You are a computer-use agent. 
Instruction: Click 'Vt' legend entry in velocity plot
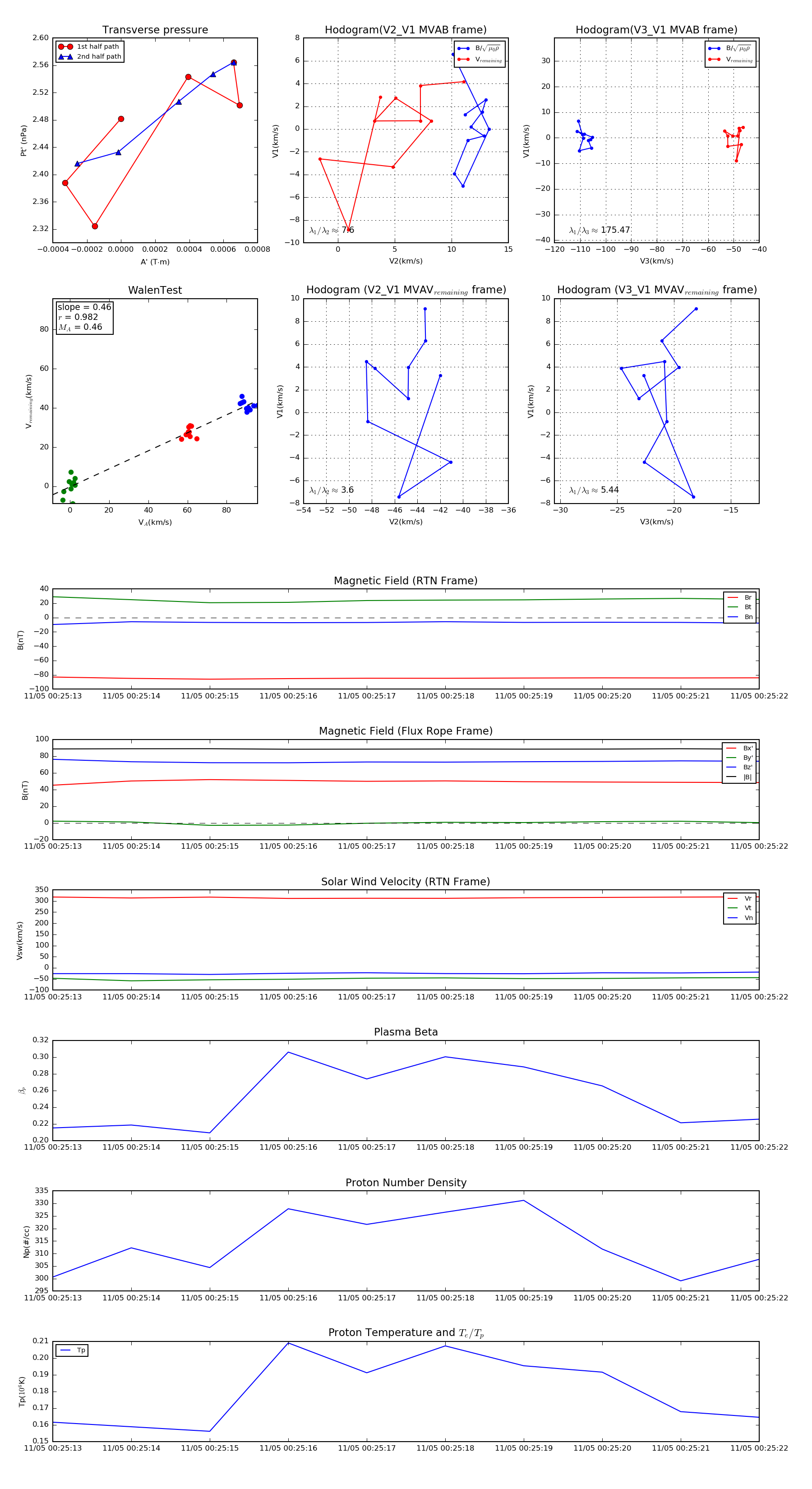[740, 907]
